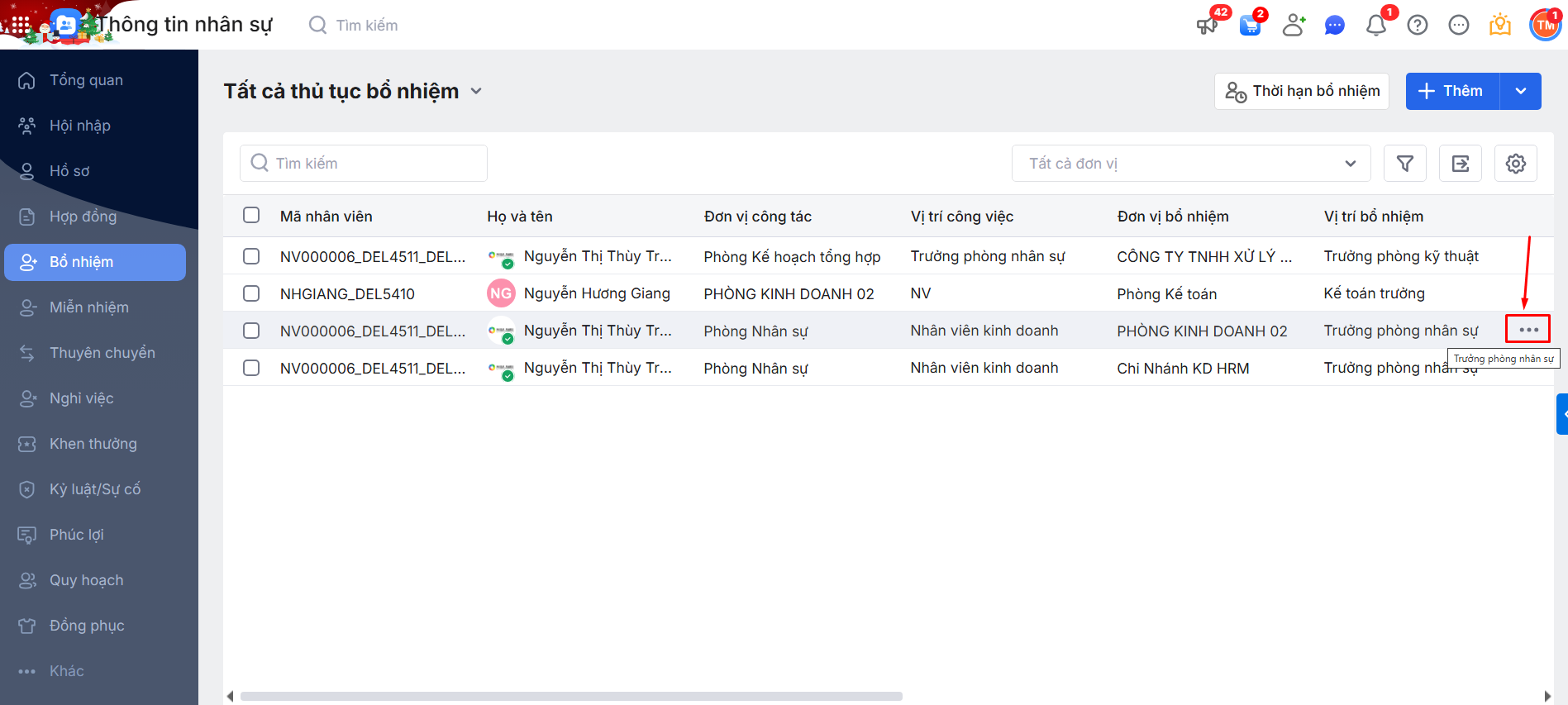
Task: Toggle the select-all header checkbox
Action: click(251, 216)
